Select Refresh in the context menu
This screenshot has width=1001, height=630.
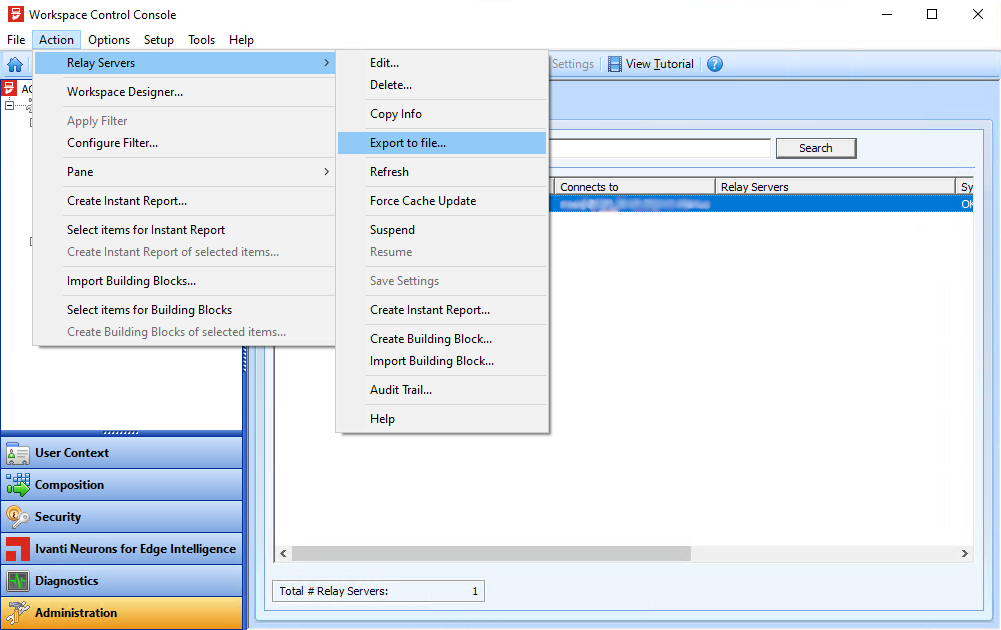[389, 172]
